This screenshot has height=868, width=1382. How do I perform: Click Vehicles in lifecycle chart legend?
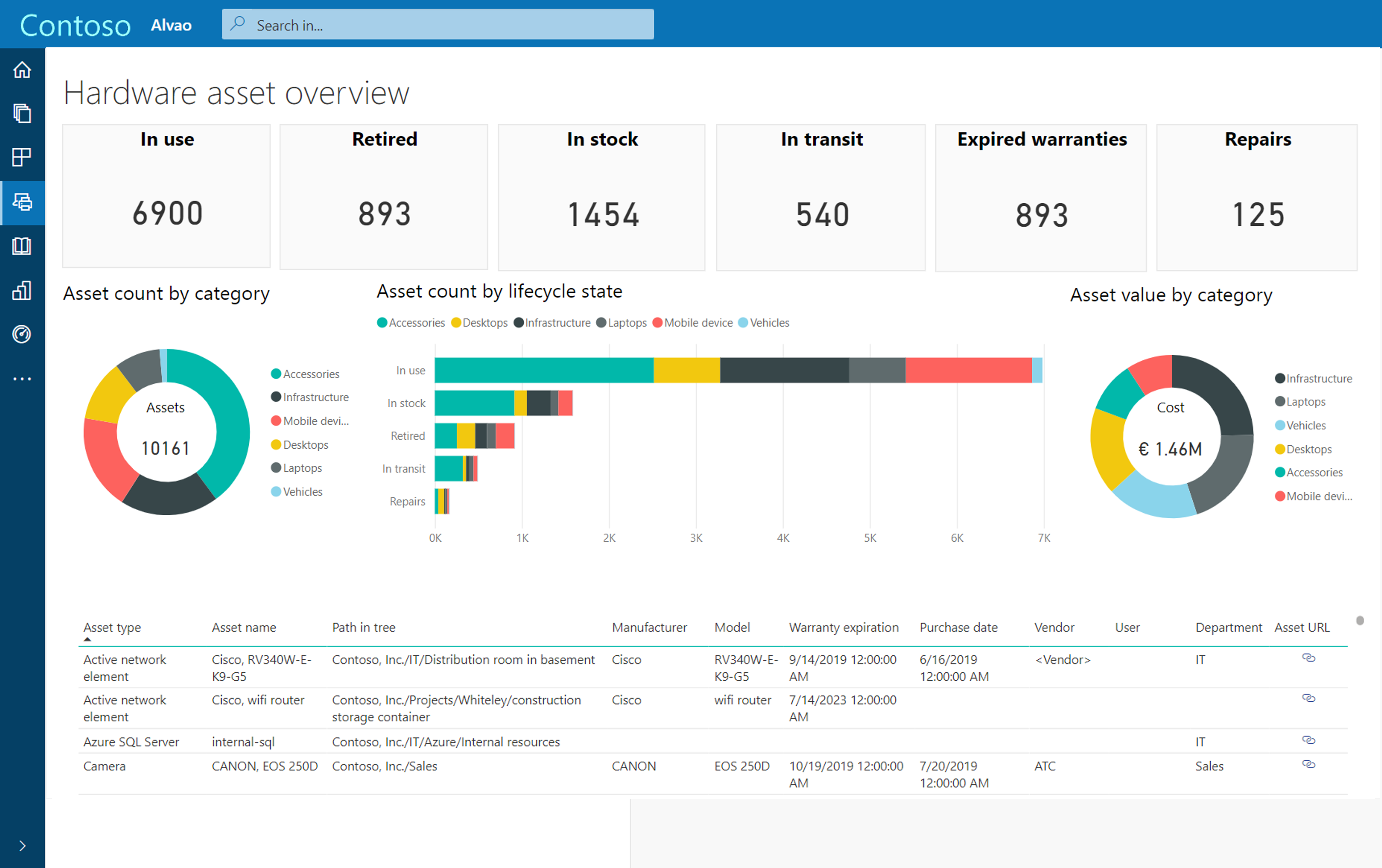click(764, 323)
